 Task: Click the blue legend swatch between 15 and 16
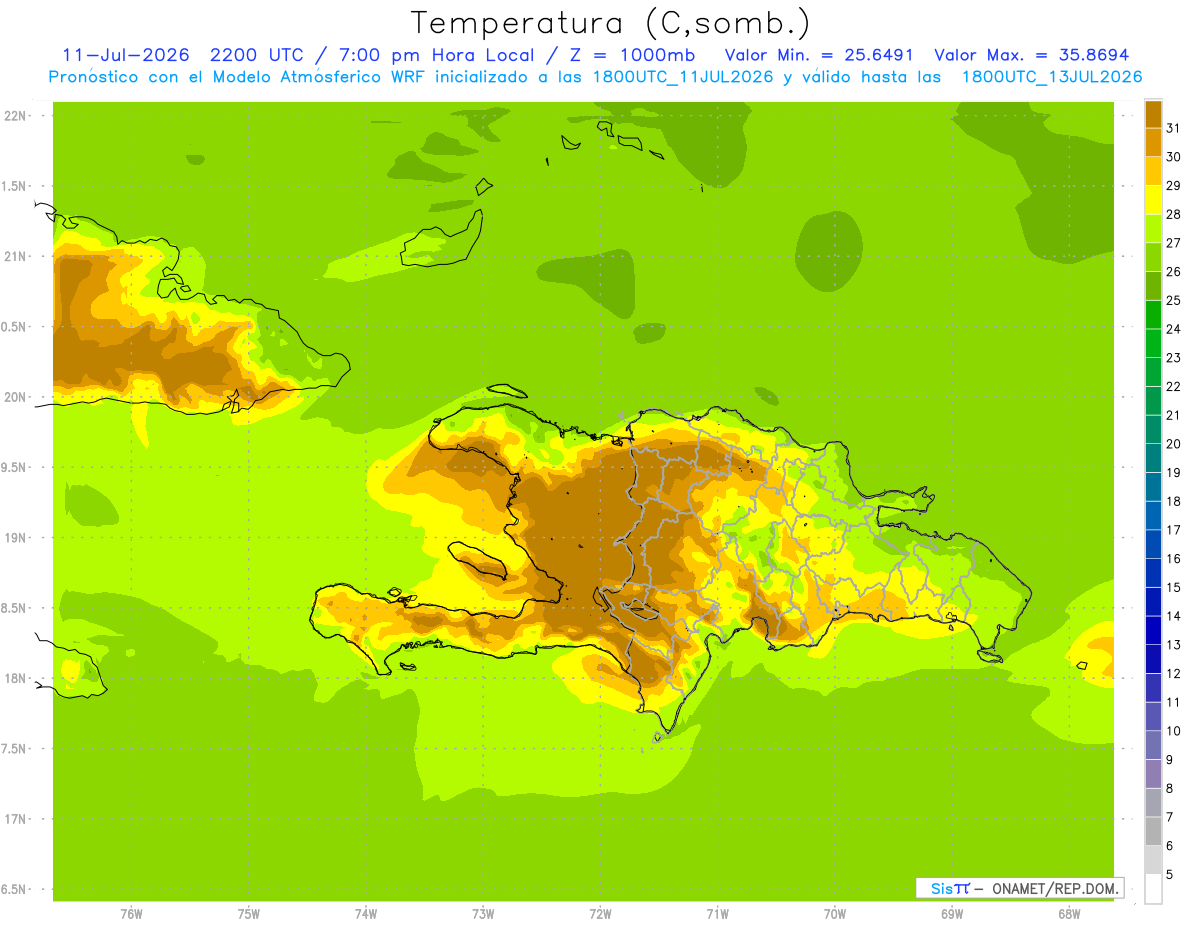[1153, 573]
